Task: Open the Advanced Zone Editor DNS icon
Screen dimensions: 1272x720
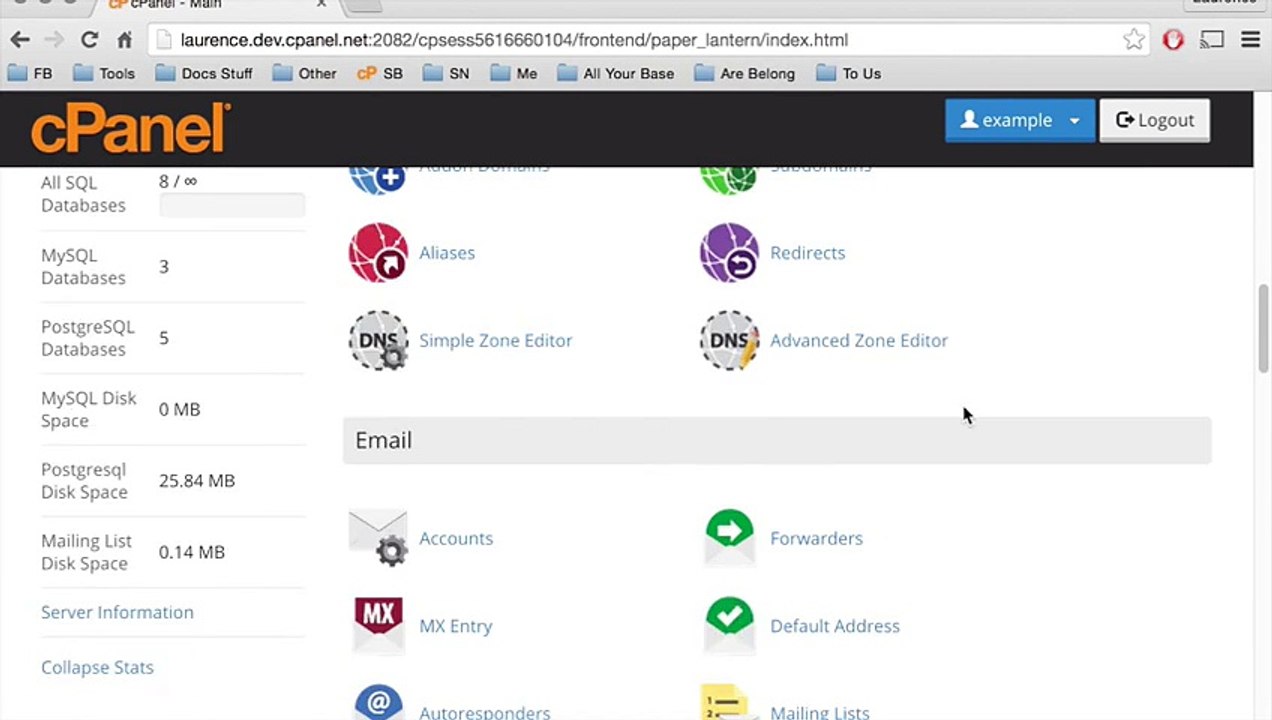Action: 729,341
